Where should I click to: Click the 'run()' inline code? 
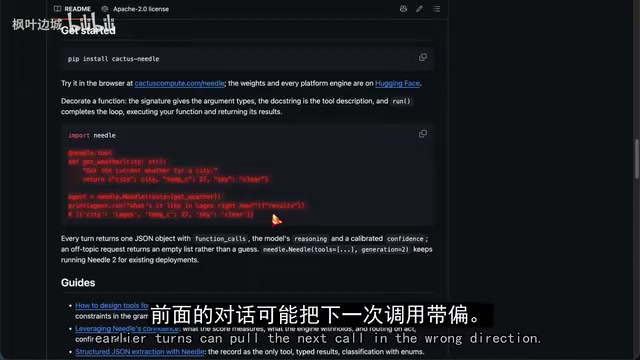pos(401,101)
